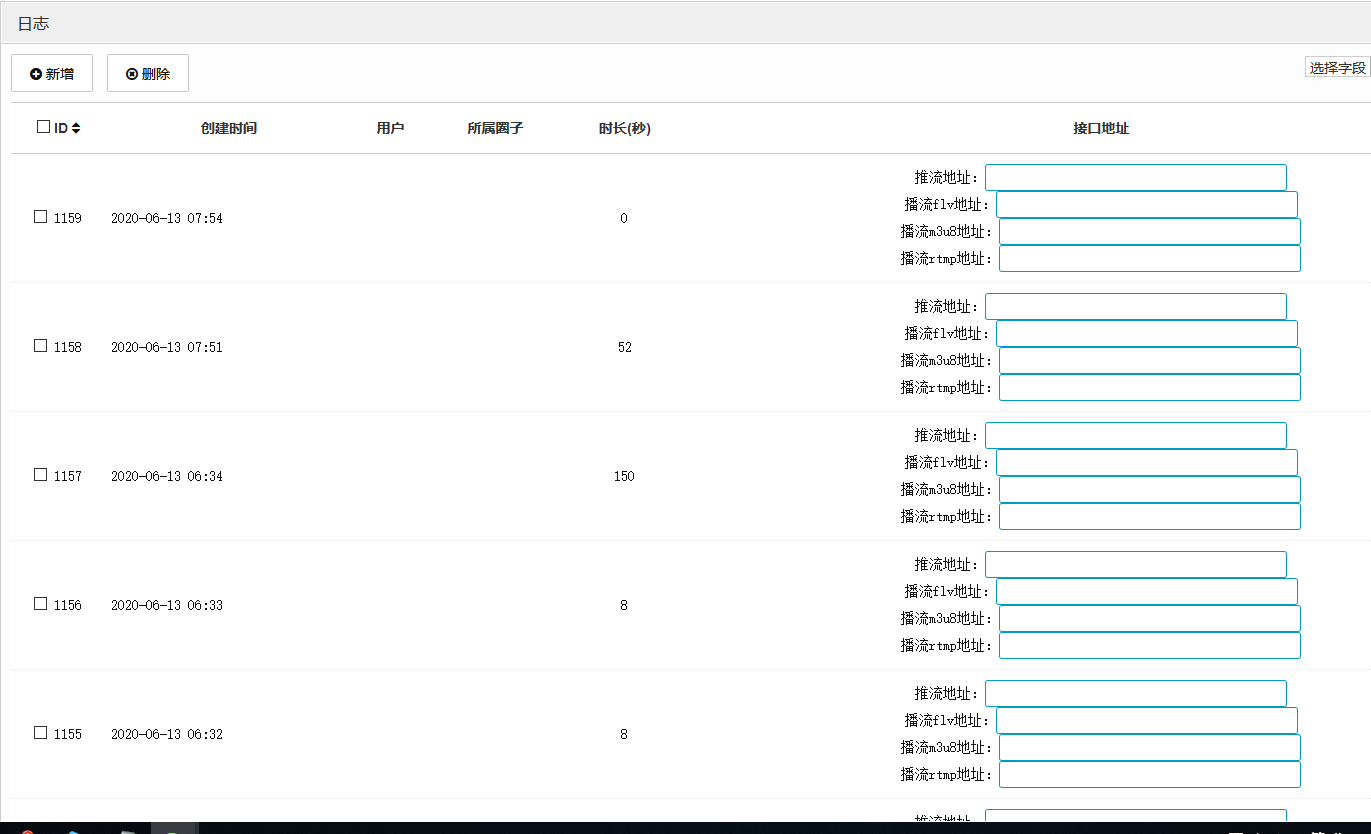Open the 选择字段 field selector
Viewport: 1371px width, 834px height.
(1337, 68)
